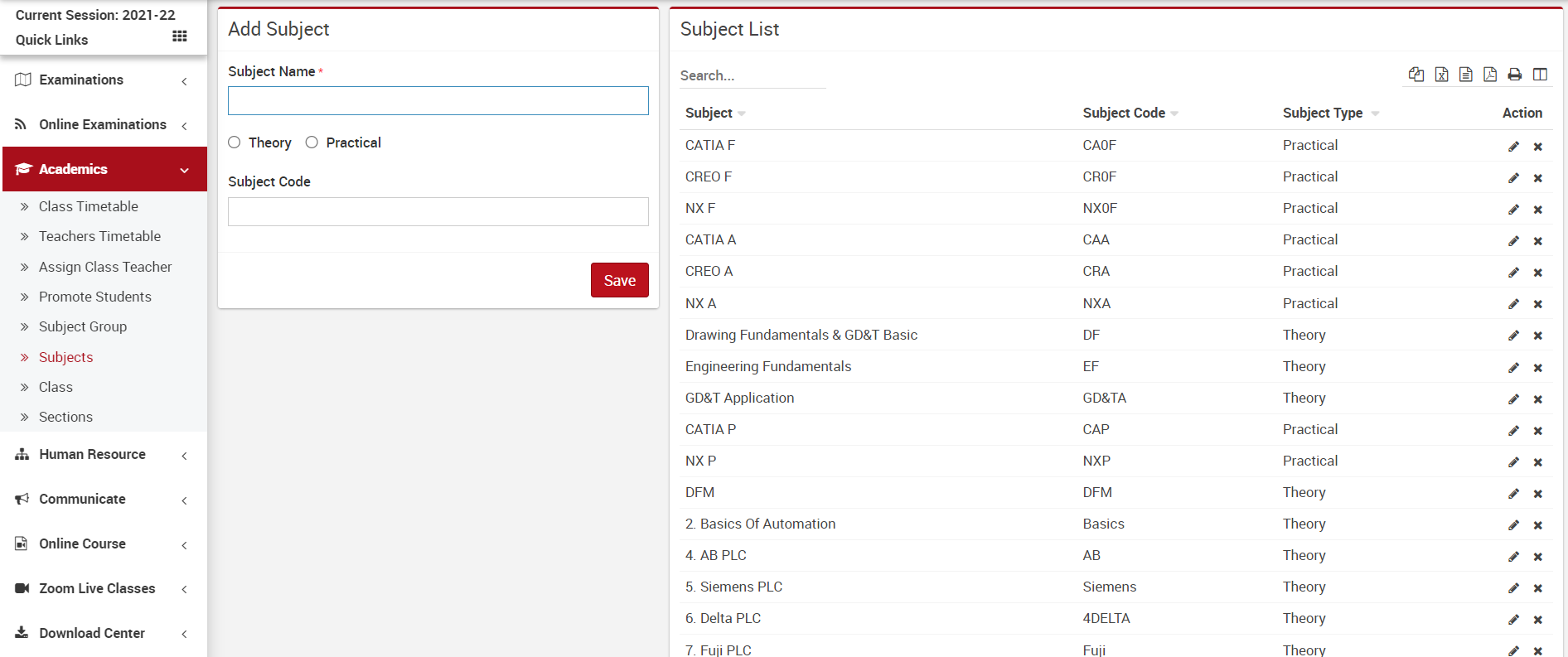Print the subject list
The image size is (1568, 657).
click(1515, 75)
